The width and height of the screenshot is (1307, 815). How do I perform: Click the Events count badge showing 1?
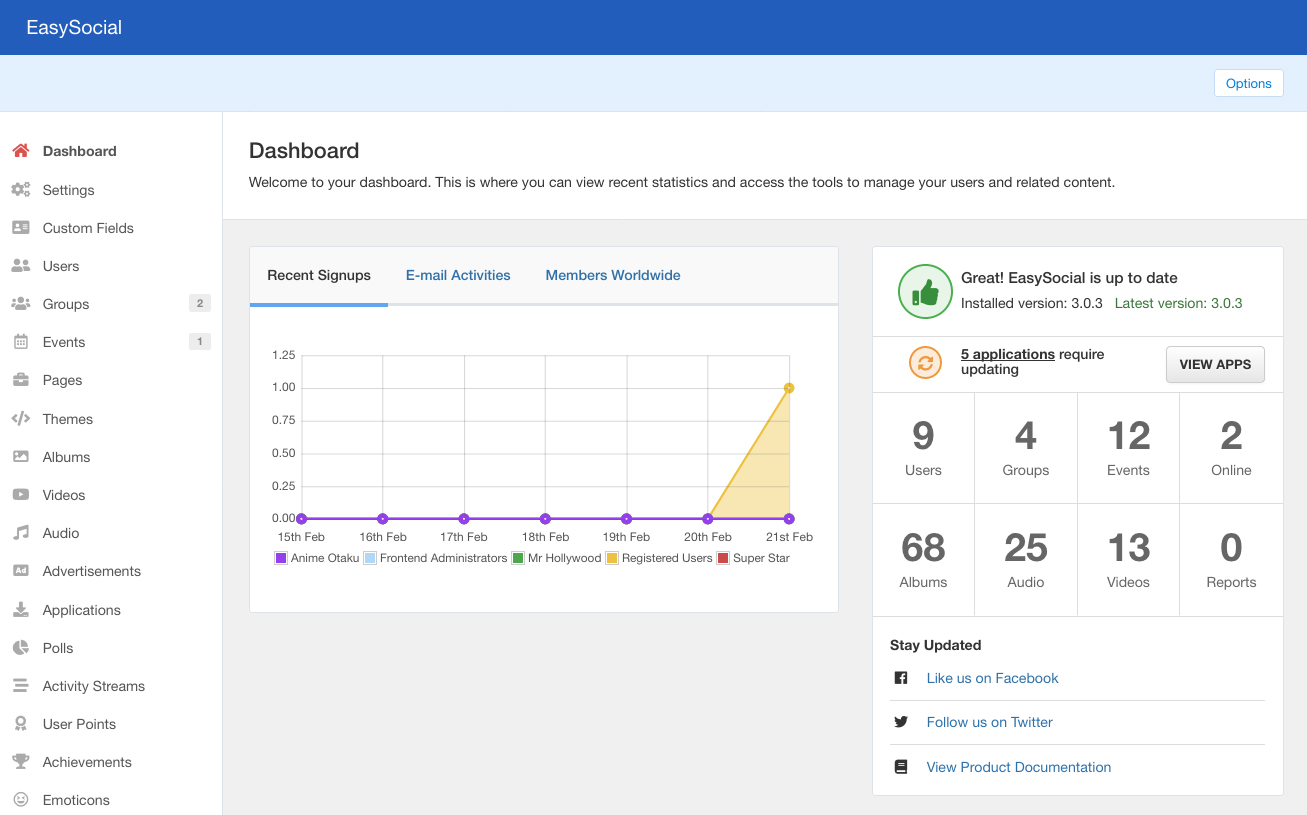pos(200,342)
